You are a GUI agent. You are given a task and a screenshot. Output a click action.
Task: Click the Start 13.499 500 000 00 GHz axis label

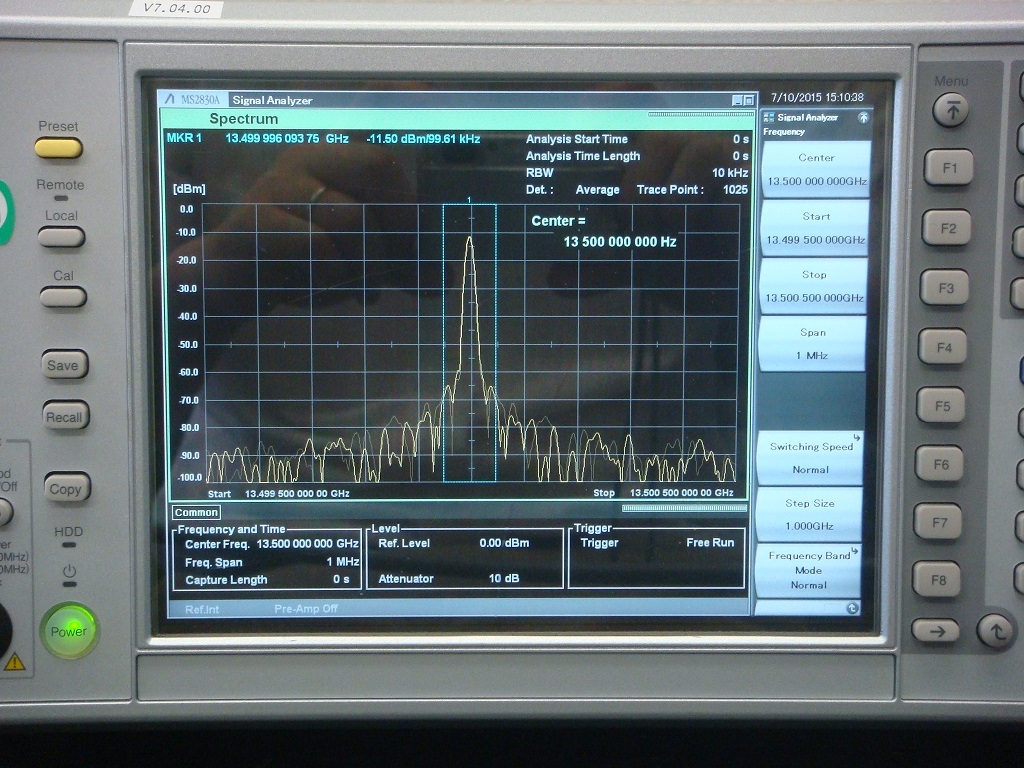[279, 494]
